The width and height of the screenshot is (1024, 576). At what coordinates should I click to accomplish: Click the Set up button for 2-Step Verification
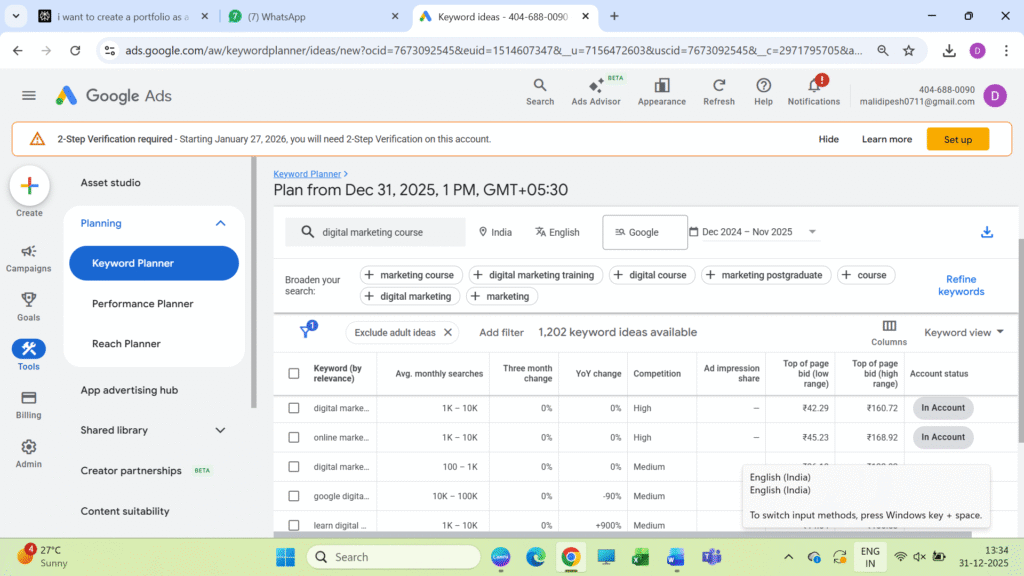(957, 139)
